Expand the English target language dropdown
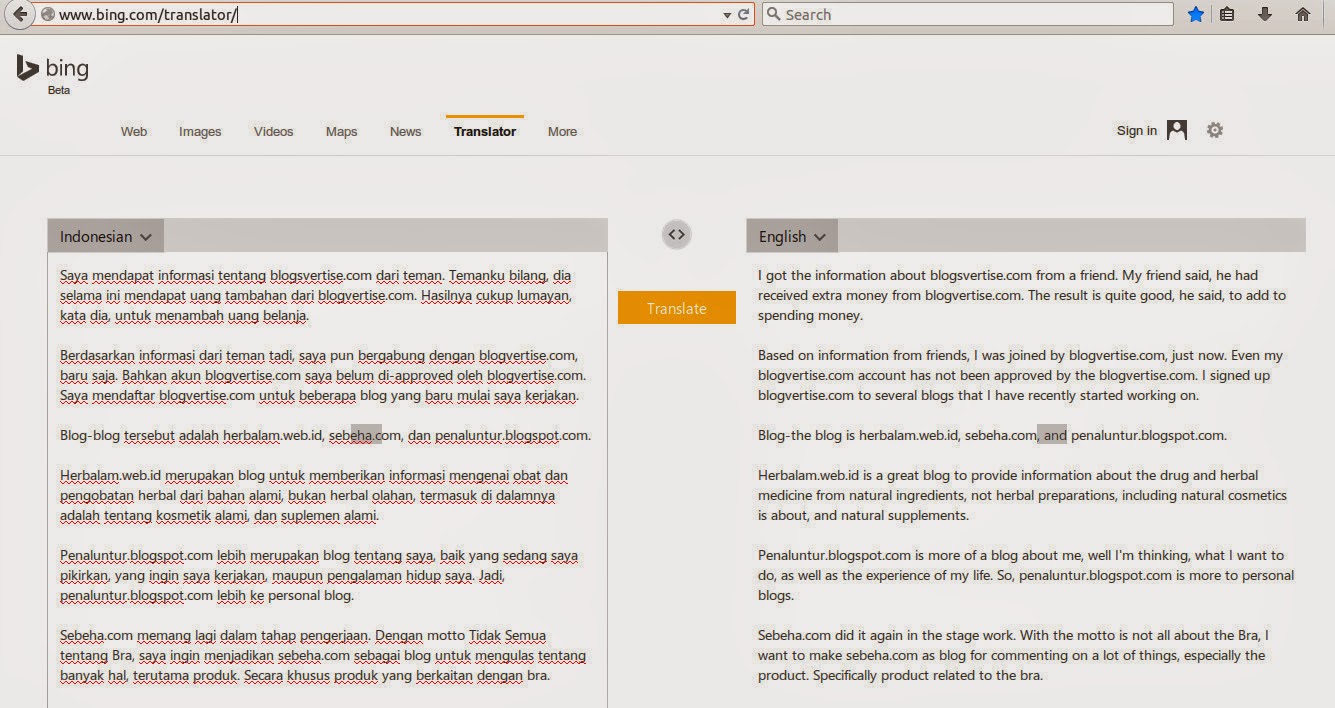The width and height of the screenshot is (1335, 708). coord(792,237)
